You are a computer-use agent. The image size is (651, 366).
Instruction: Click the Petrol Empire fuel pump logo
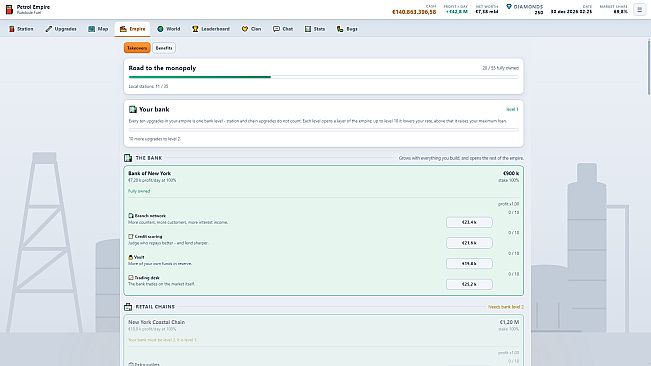tap(9, 9)
